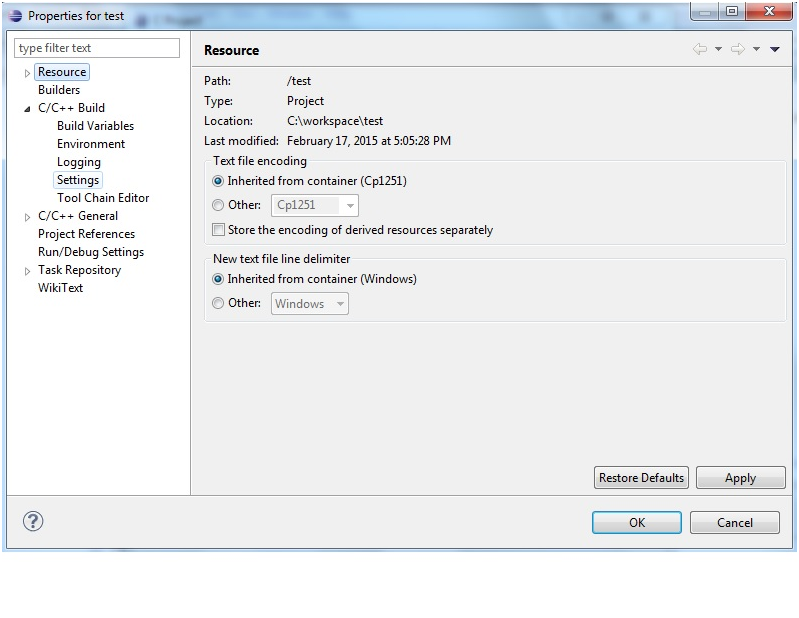
Task: Click the Apply button
Action: coord(740,478)
